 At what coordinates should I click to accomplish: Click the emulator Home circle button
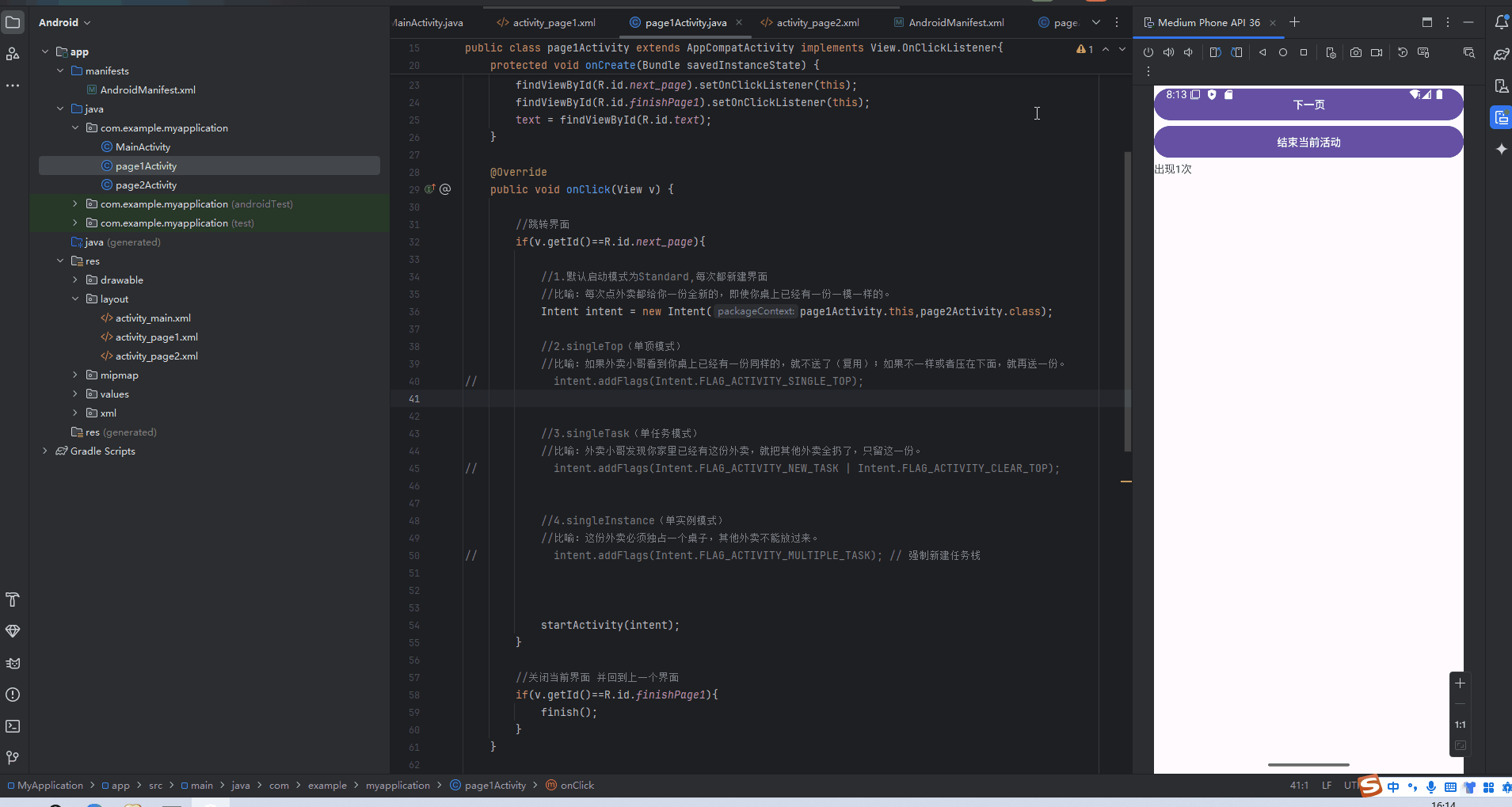(1283, 52)
